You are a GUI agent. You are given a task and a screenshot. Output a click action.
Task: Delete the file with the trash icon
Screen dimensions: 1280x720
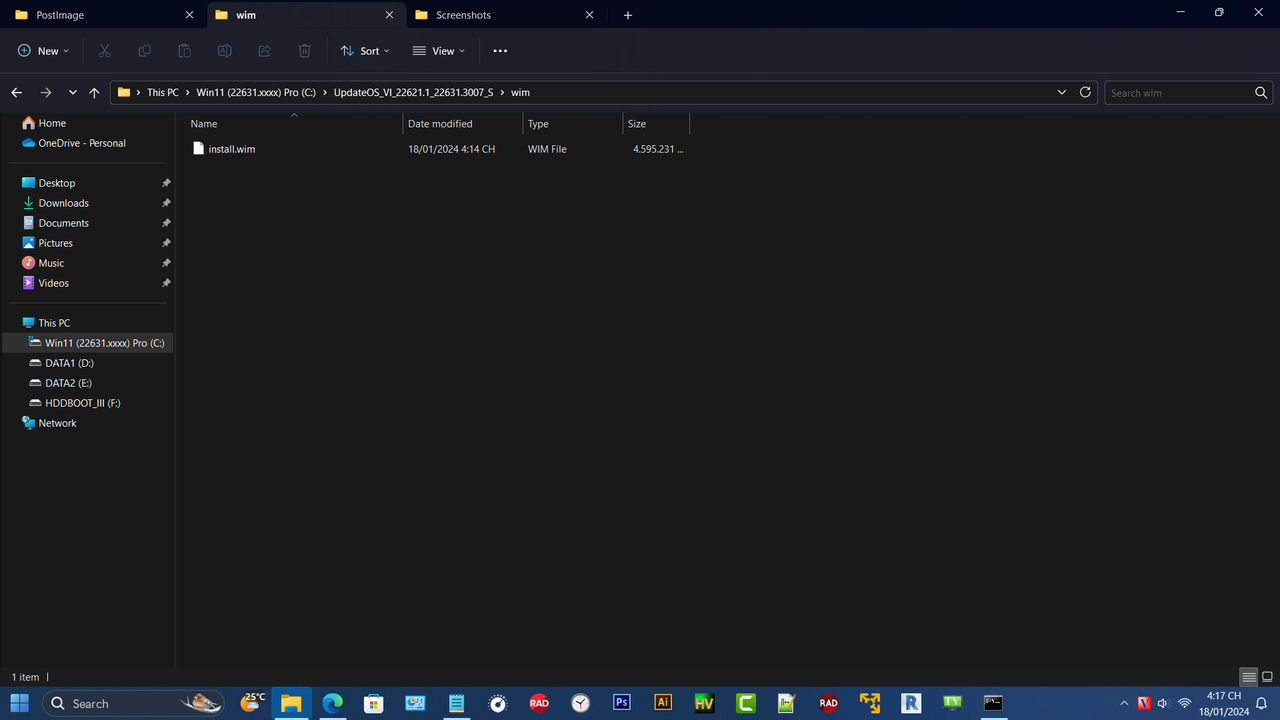(304, 50)
